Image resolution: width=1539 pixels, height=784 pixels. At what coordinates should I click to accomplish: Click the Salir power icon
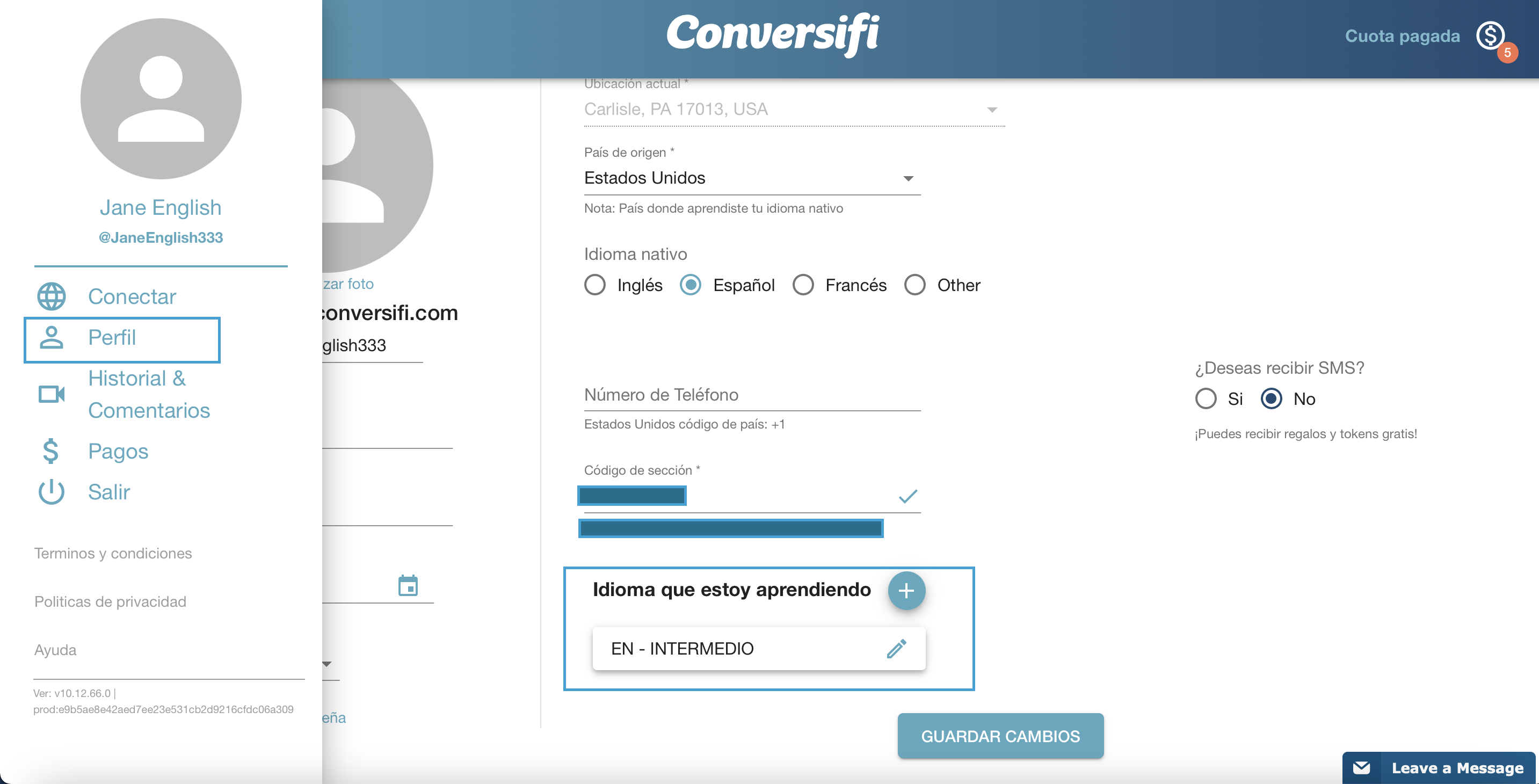click(x=51, y=492)
